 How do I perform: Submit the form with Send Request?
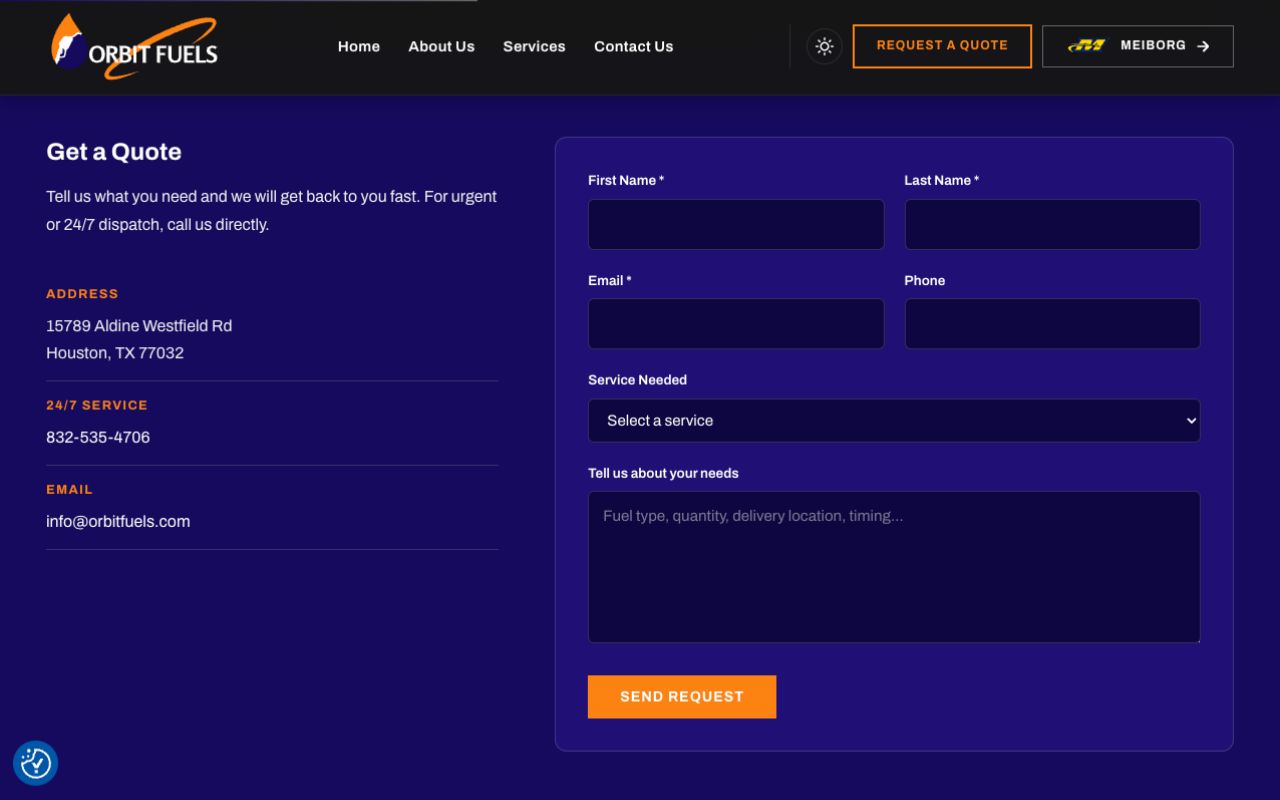(x=682, y=697)
